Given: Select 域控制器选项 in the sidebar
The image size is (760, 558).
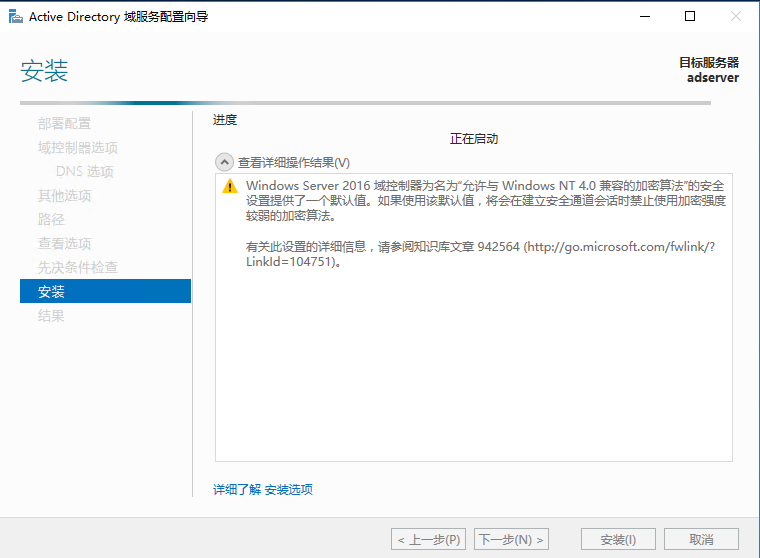Looking at the screenshot, I should point(78,148).
